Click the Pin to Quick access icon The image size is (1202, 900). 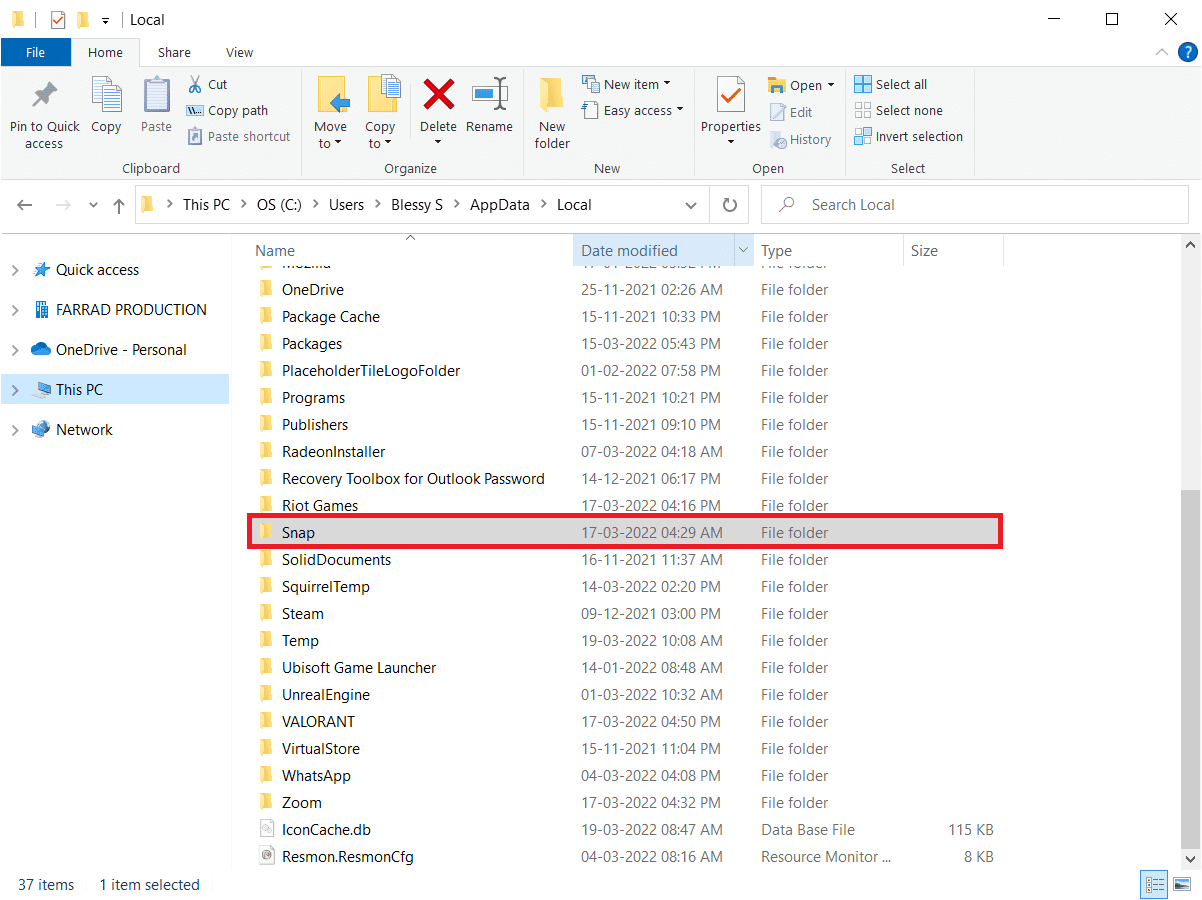click(44, 96)
